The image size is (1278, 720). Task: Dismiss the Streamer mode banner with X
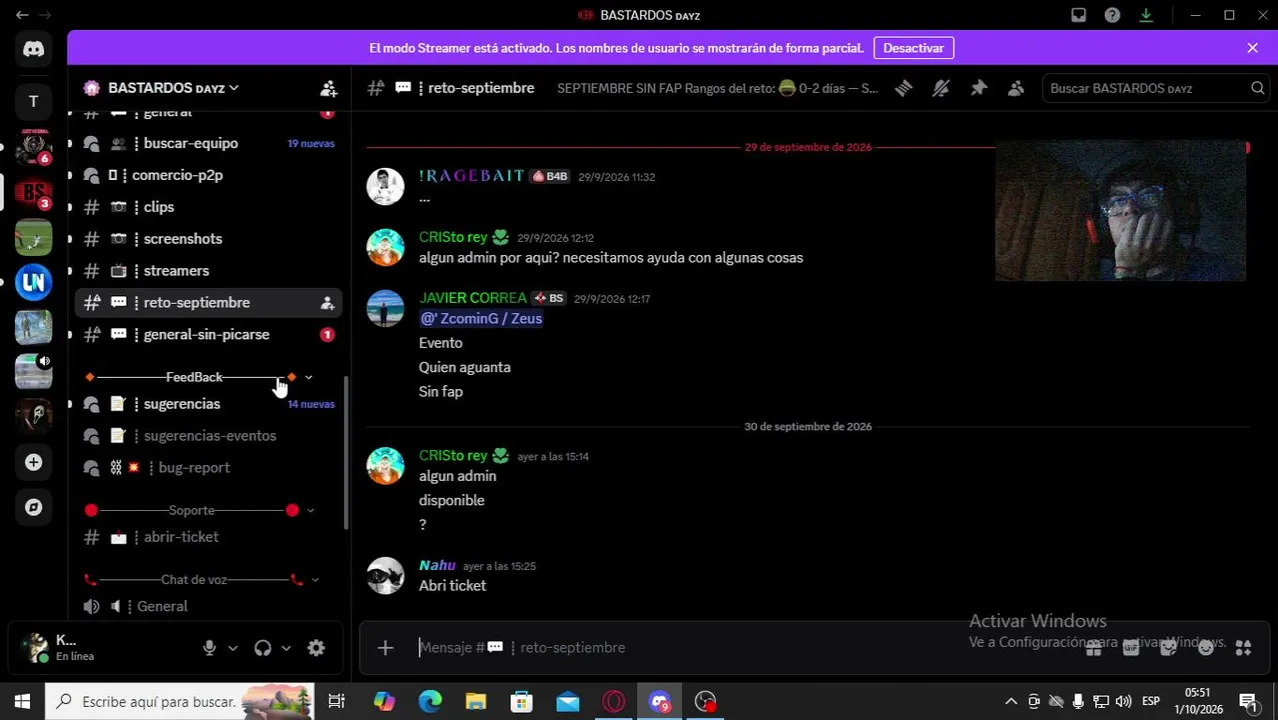[1252, 48]
